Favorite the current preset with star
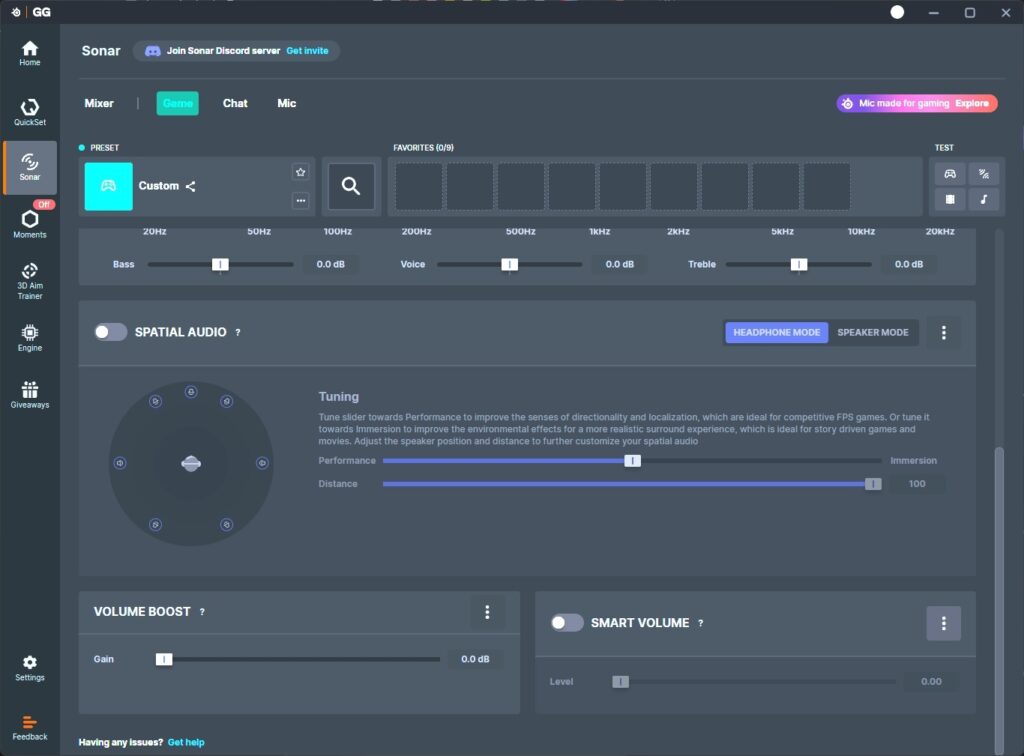The image size is (1024, 756). pyautogui.click(x=300, y=172)
